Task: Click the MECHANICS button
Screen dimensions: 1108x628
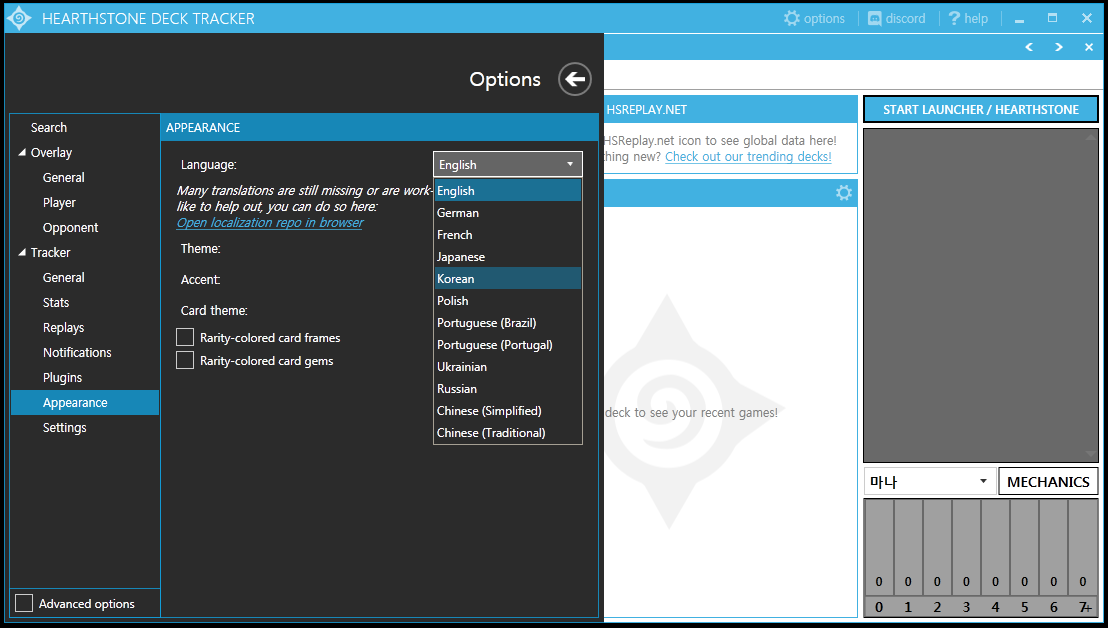Action: (x=1048, y=482)
